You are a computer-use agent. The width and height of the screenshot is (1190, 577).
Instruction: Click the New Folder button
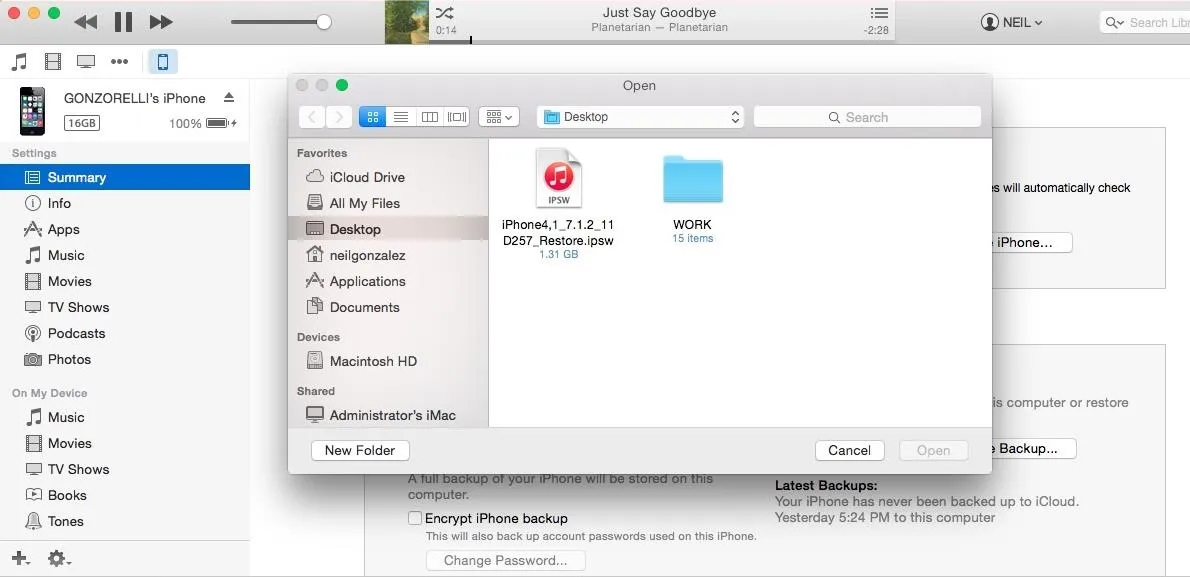(x=360, y=450)
